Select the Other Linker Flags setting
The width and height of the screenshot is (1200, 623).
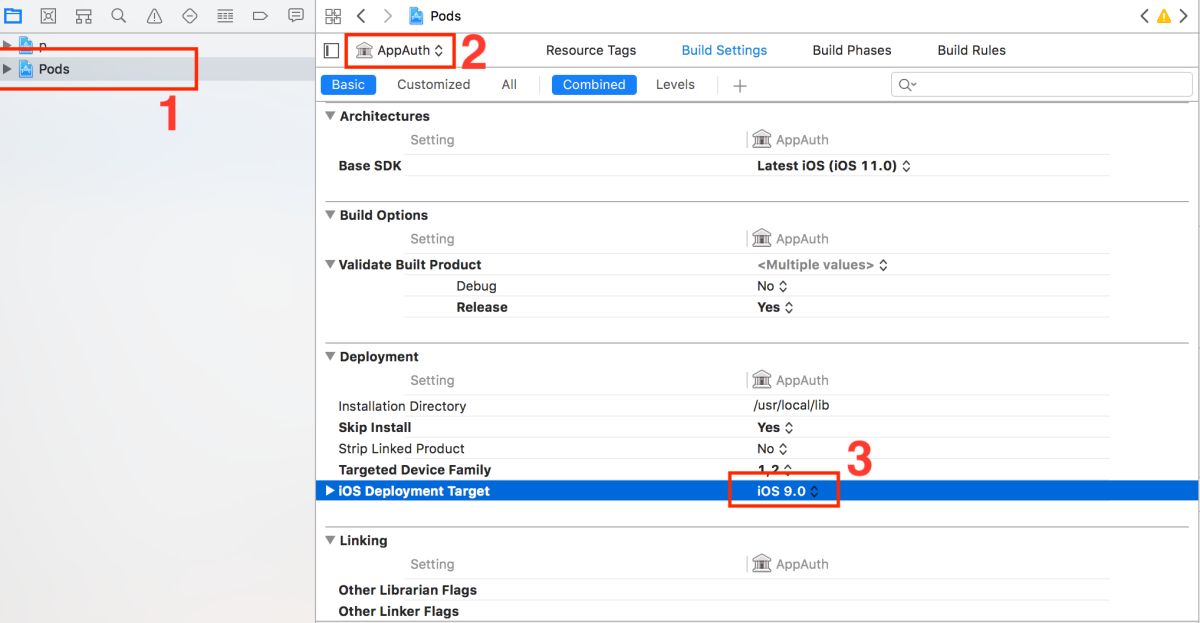(398, 611)
